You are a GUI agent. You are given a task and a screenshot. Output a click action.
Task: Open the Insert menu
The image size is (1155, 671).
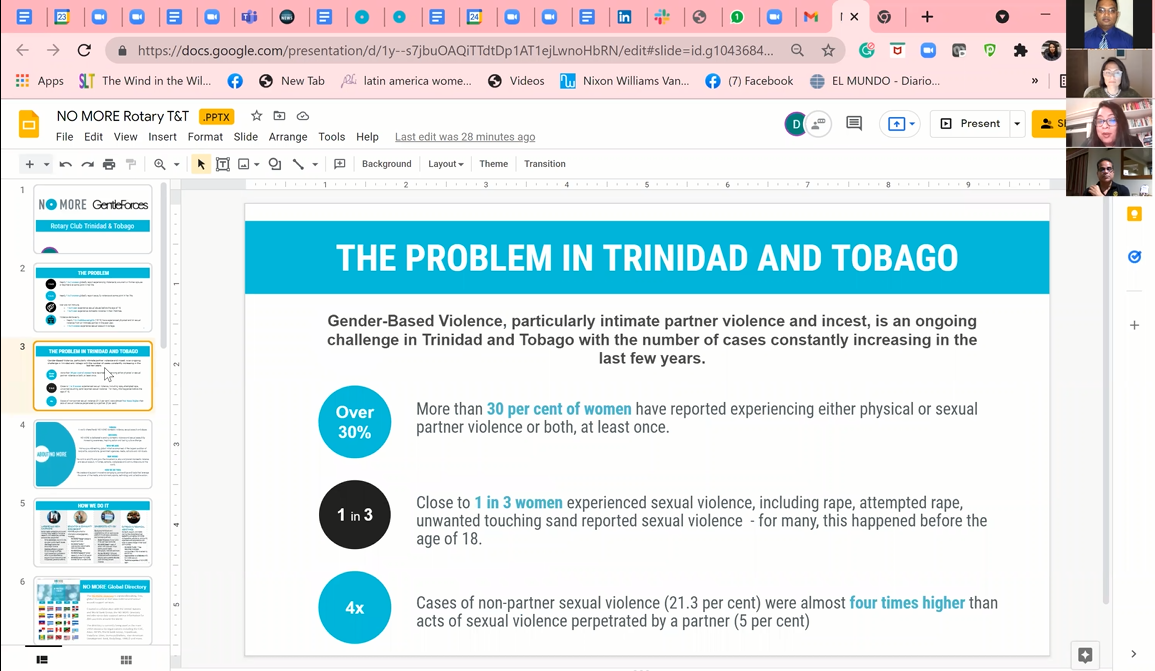(x=162, y=137)
